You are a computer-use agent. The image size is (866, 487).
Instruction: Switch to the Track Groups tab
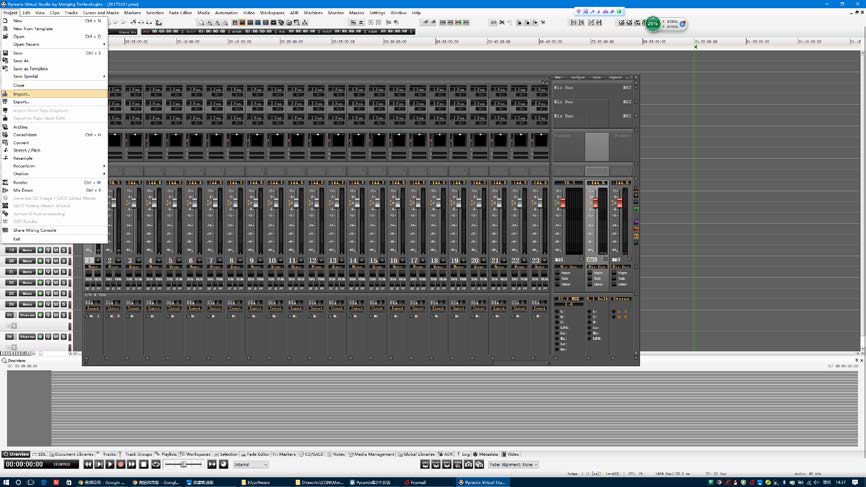point(135,454)
